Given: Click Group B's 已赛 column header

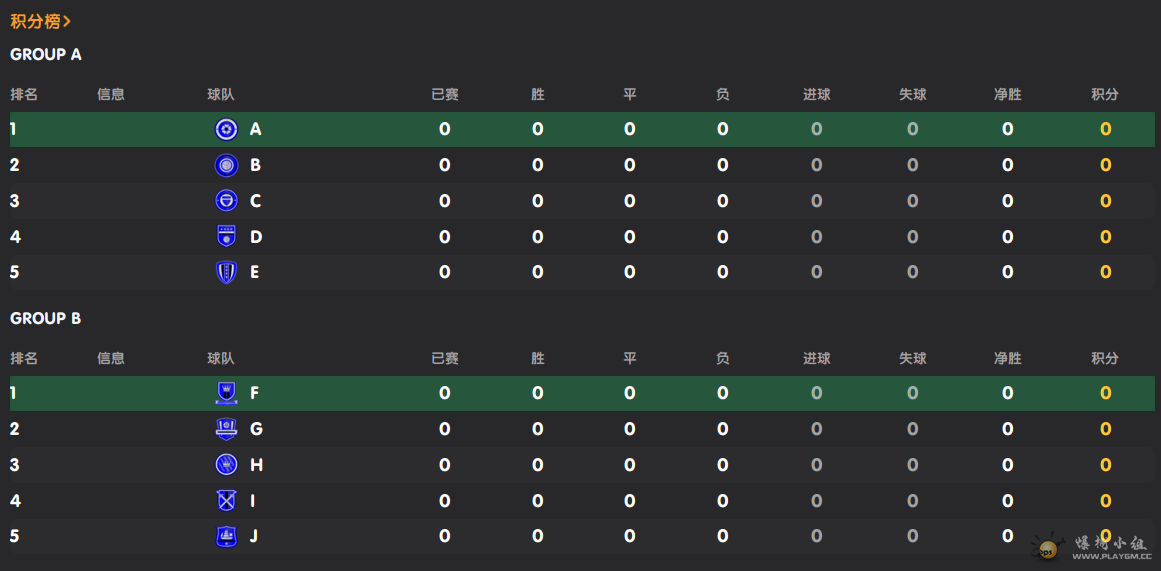Looking at the screenshot, I should (x=444, y=359).
